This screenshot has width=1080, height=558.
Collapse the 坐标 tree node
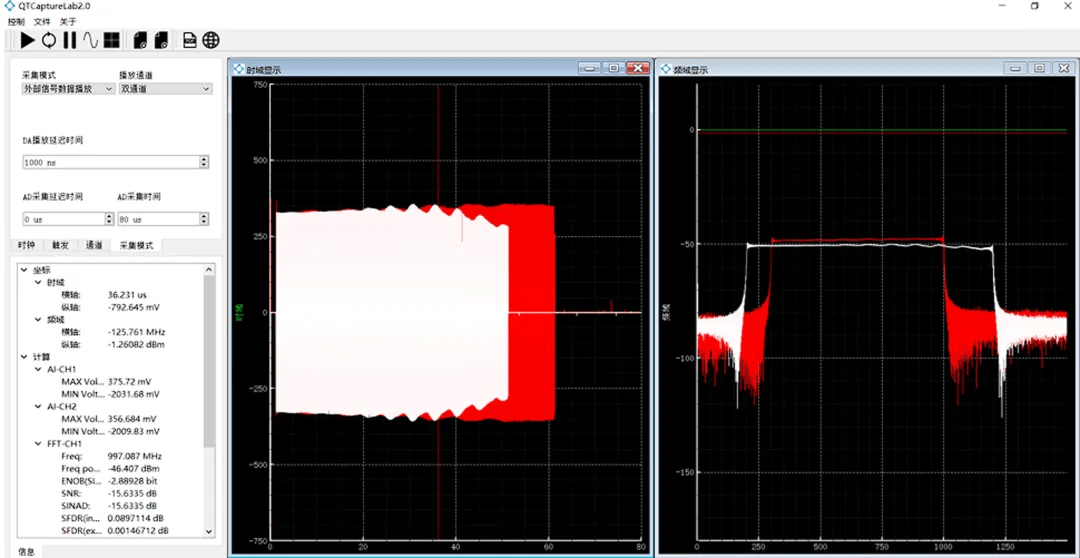click(x=25, y=270)
